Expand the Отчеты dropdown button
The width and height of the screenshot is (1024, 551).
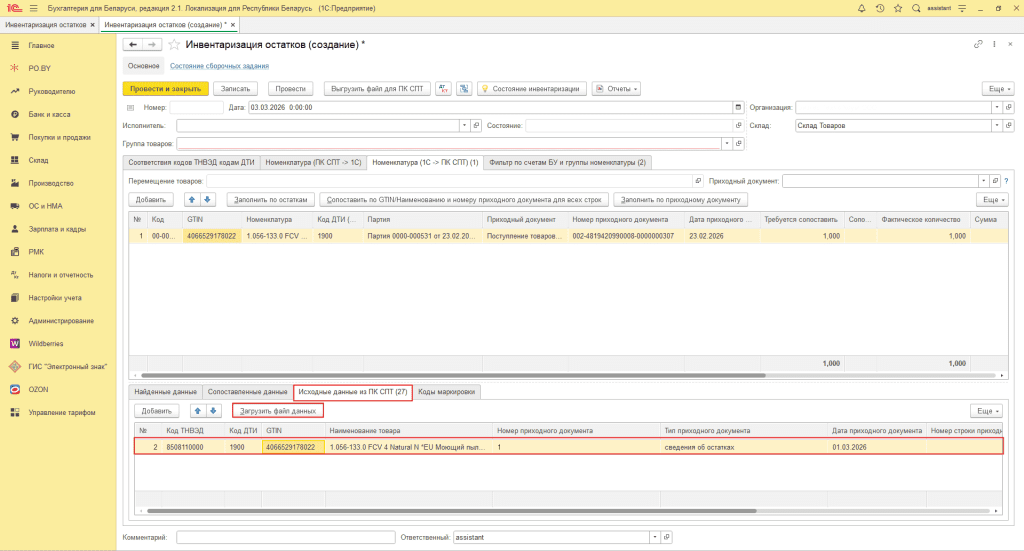coord(616,88)
